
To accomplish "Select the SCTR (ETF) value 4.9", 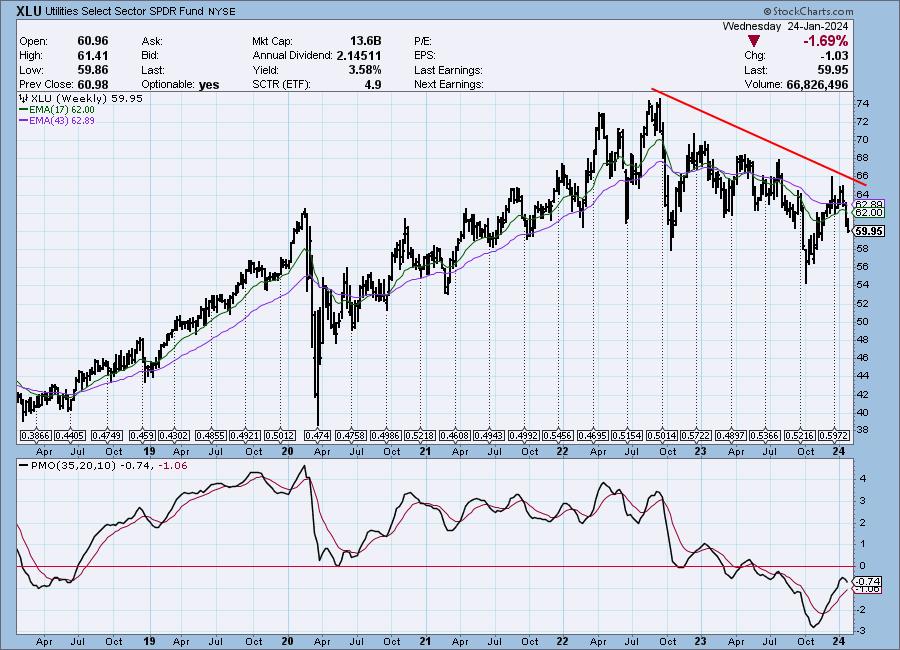I will 373,84.
